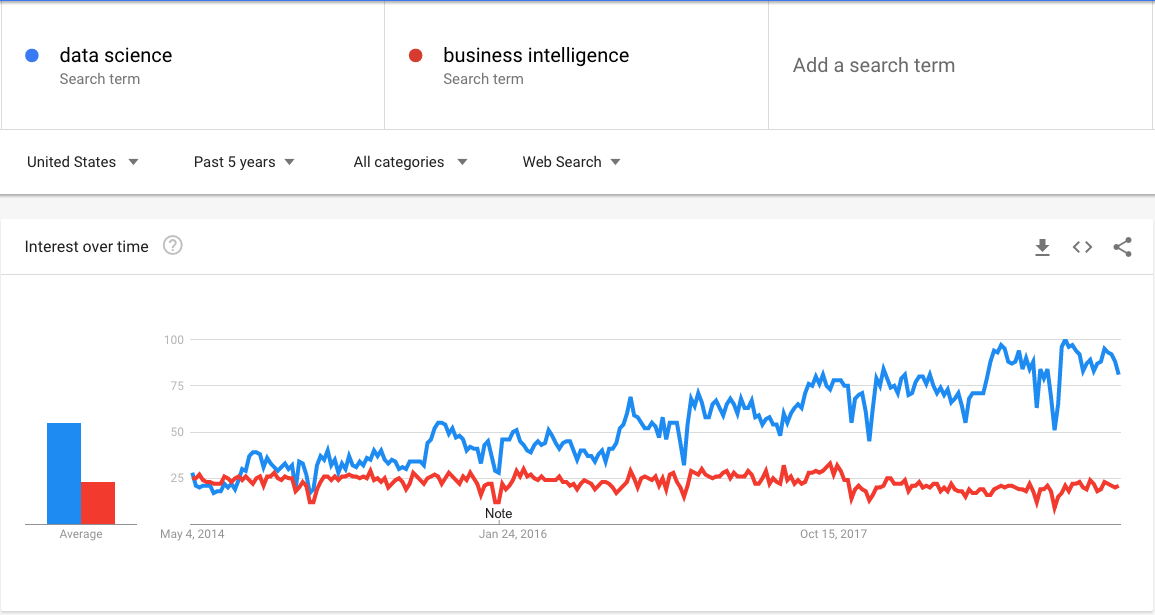Expand the All categories dropdown
The height and width of the screenshot is (615, 1155).
coord(410,162)
